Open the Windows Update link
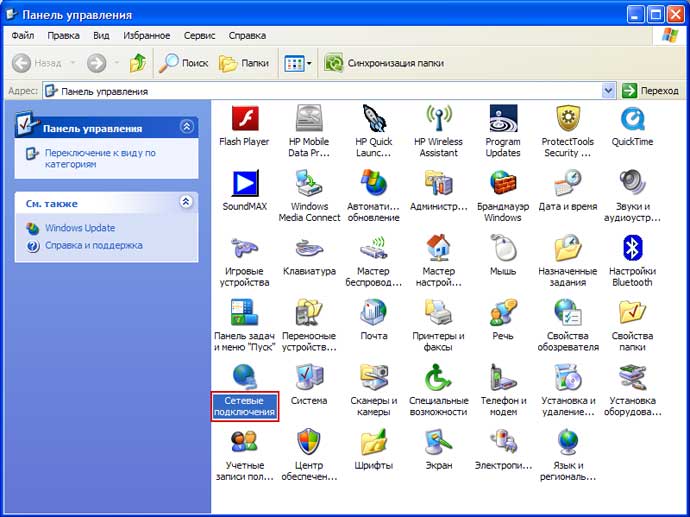This screenshot has height=517, width=690. tap(80, 228)
